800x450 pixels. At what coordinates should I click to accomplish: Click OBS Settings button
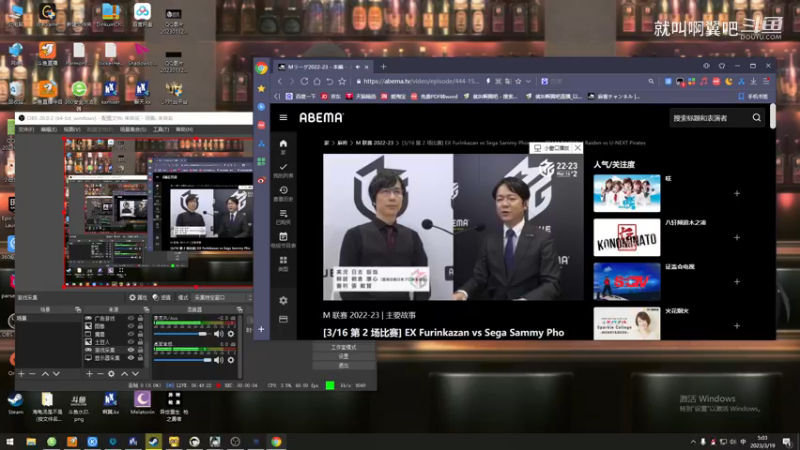343,356
